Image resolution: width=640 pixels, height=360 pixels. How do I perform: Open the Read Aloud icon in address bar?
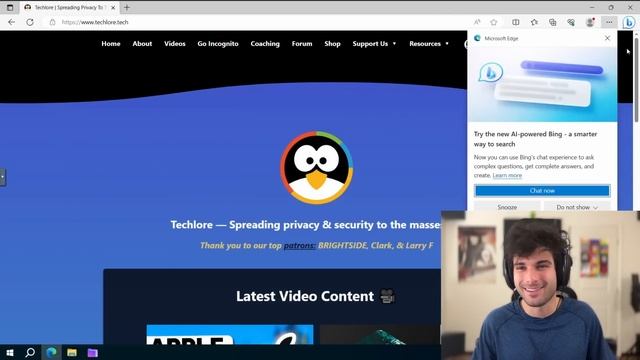477,22
